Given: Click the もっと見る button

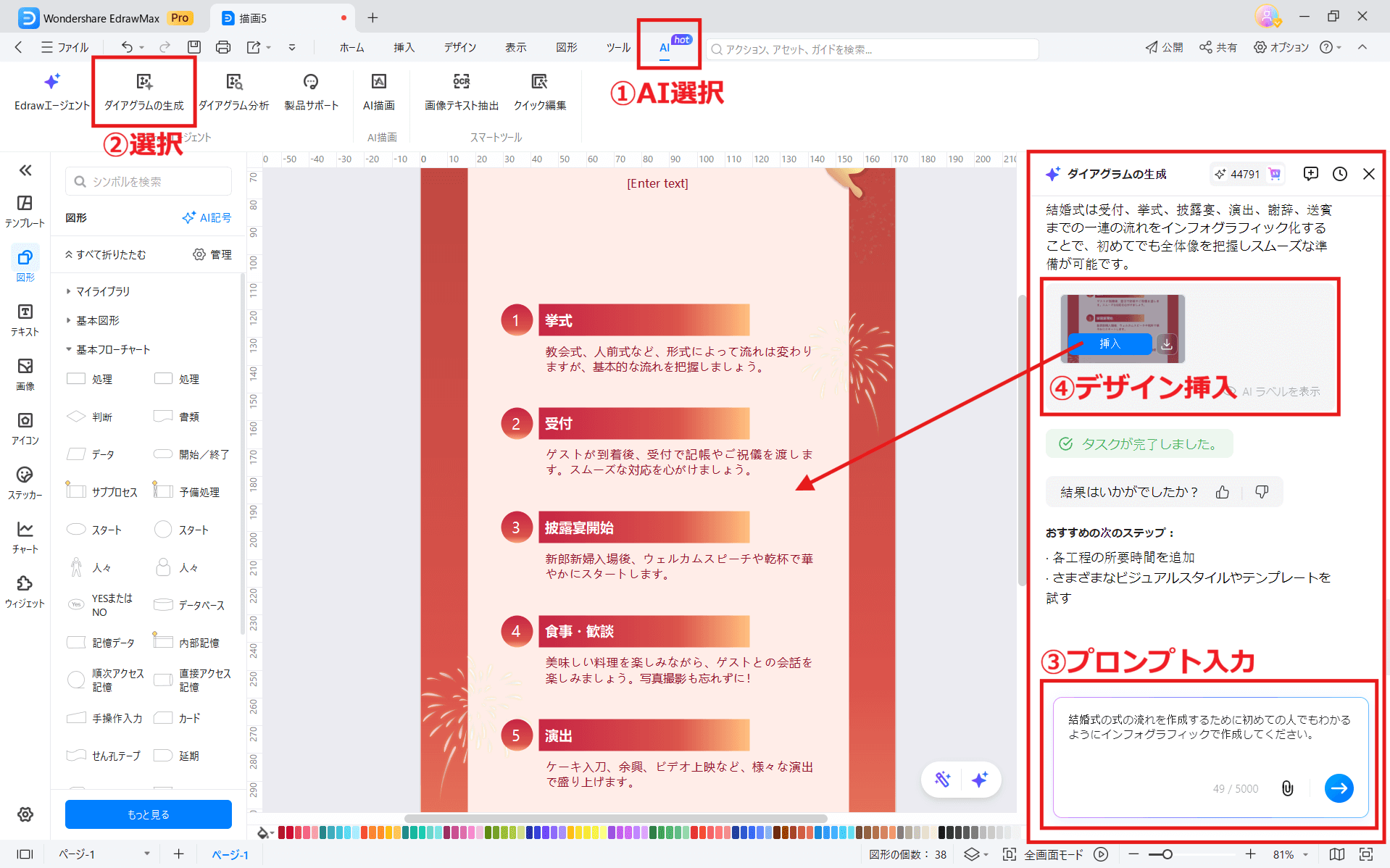Looking at the screenshot, I should click(148, 814).
